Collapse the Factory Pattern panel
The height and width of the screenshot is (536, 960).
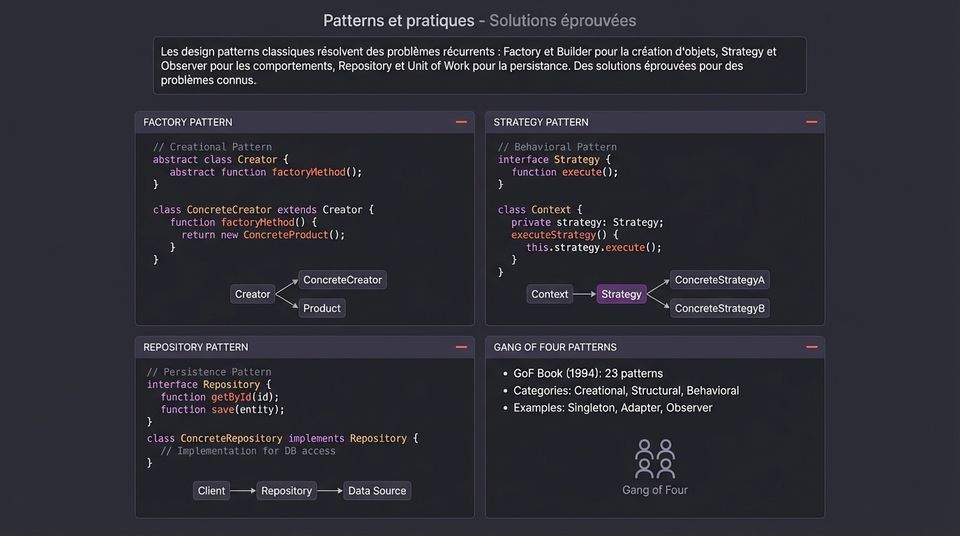461,122
